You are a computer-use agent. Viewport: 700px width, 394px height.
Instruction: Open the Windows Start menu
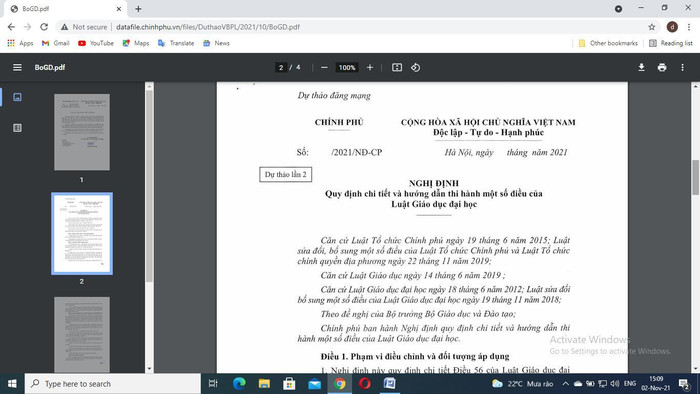coord(12,384)
